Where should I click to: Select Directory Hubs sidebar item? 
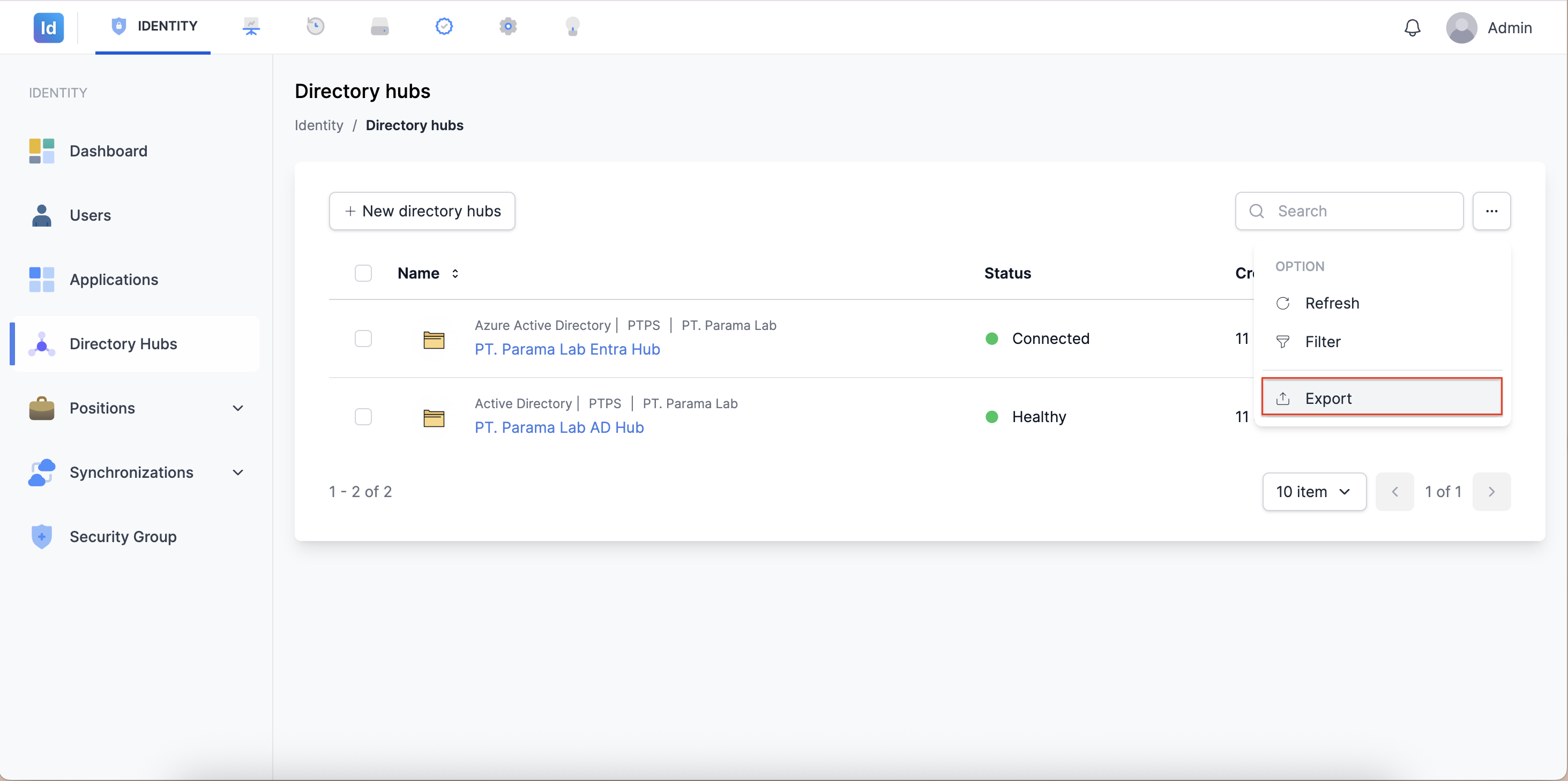(x=135, y=344)
